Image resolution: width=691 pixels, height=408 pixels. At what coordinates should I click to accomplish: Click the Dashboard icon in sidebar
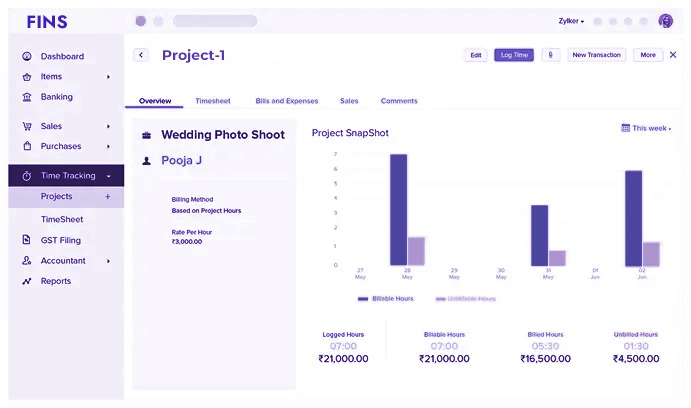click(27, 57)
